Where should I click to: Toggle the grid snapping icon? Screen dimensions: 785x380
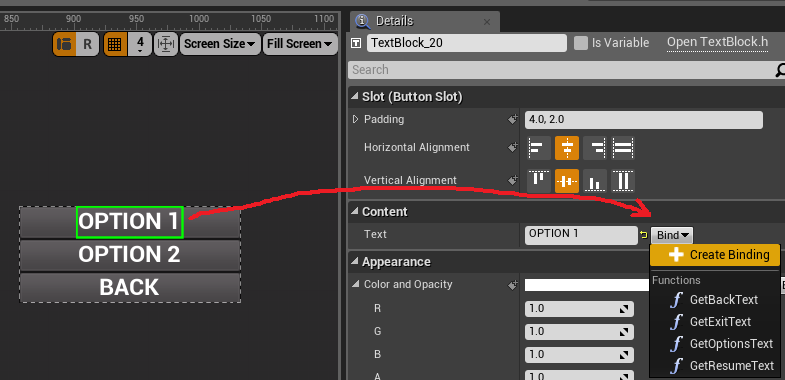(115, 44)
